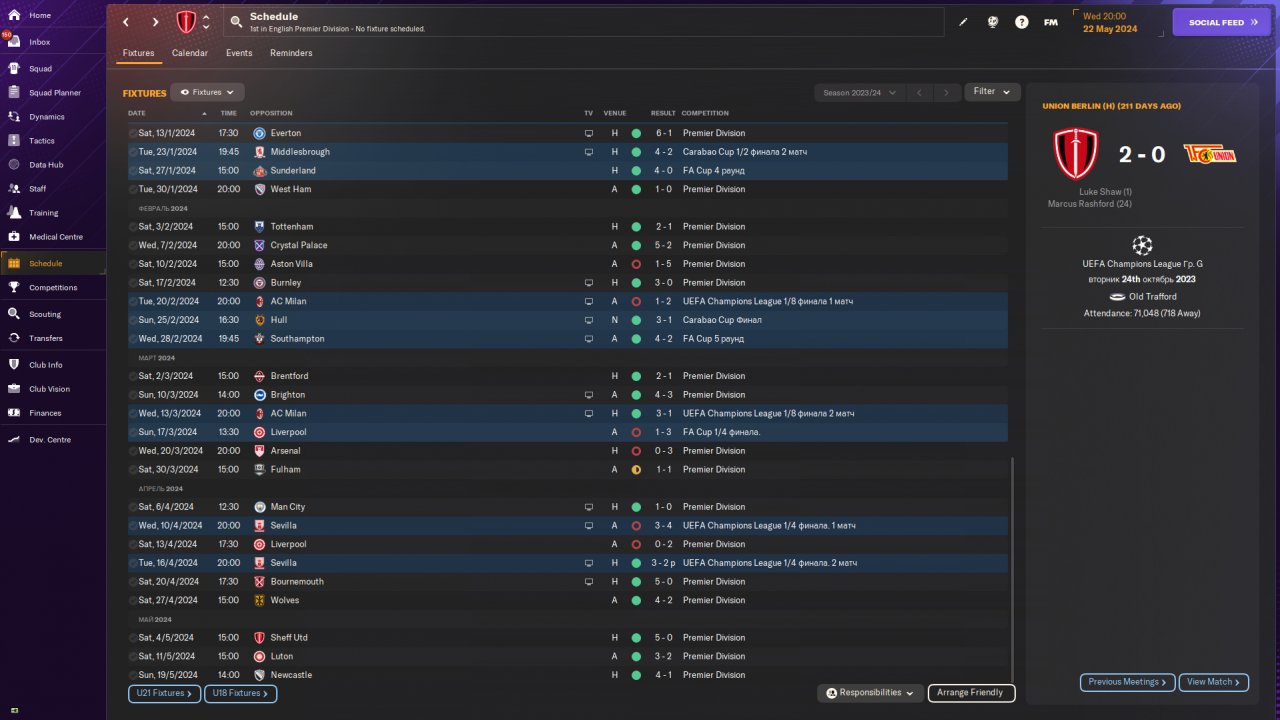
Task: Go to the next season with the right arrow
Action: point(946,93)
